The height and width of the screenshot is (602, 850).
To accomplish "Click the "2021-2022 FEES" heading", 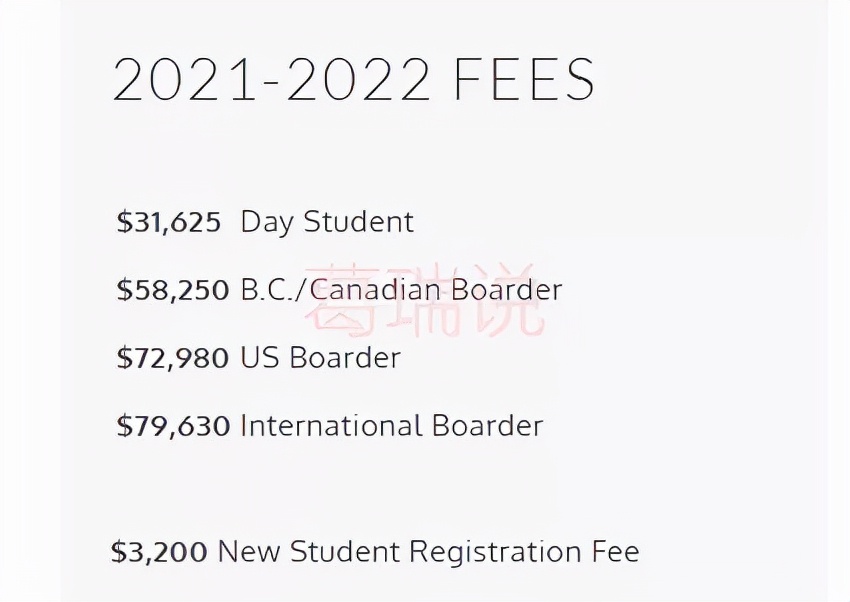I will 354,80.
